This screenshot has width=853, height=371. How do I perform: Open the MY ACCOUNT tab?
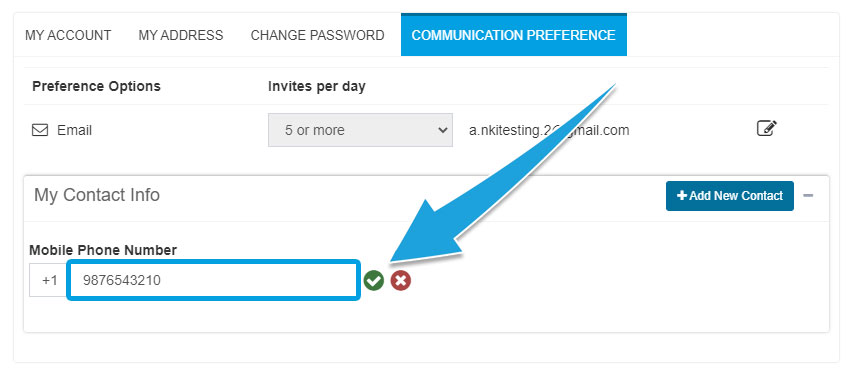(x=68, y=35)
